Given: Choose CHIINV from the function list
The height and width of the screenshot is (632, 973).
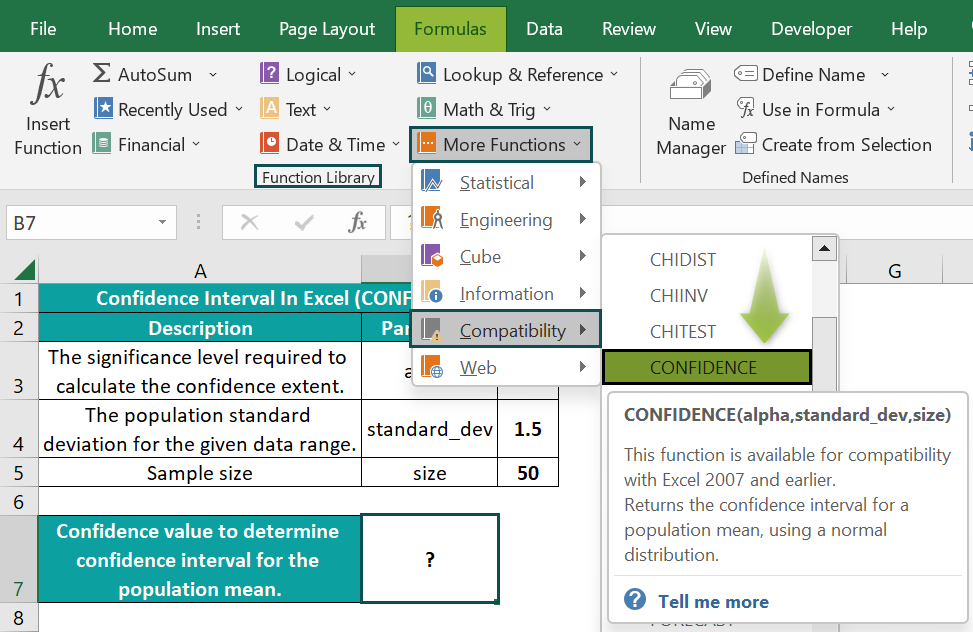Looking at the screenshot, I should point(706,296).
